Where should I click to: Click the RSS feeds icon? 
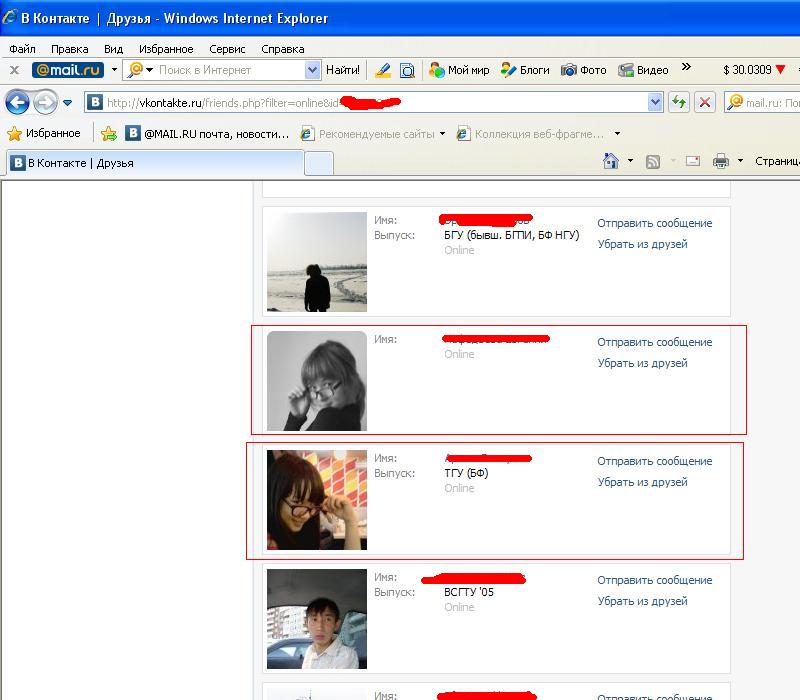pos(653,161)
